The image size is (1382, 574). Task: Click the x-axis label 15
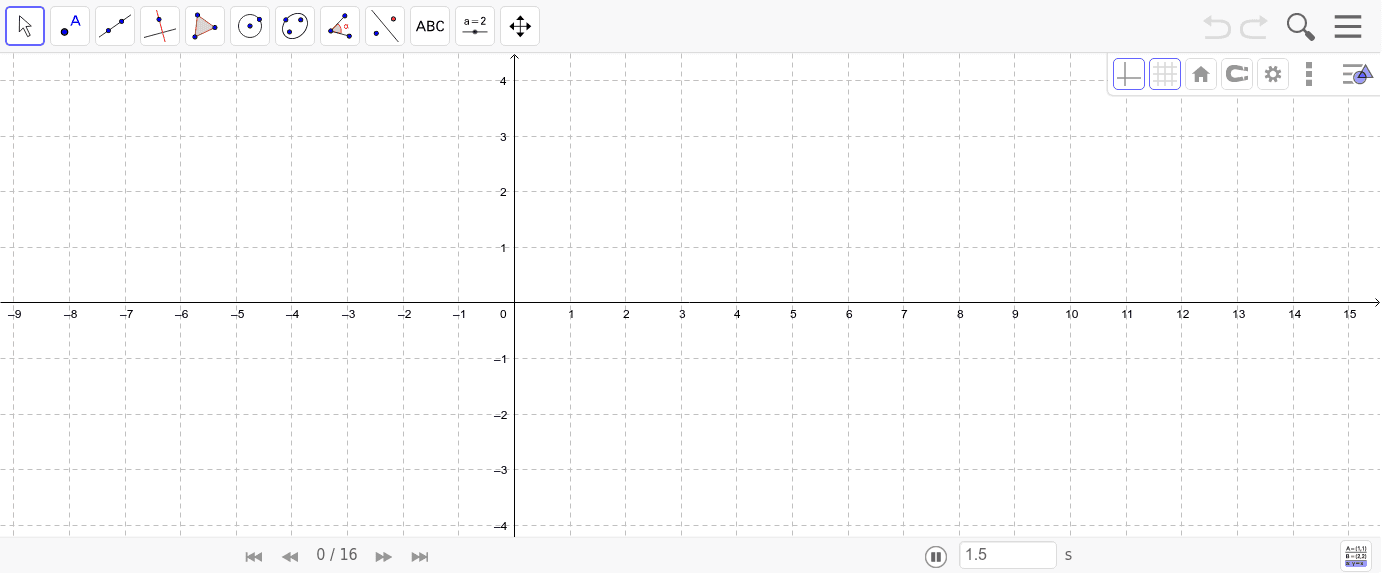tap(1350, 314)
